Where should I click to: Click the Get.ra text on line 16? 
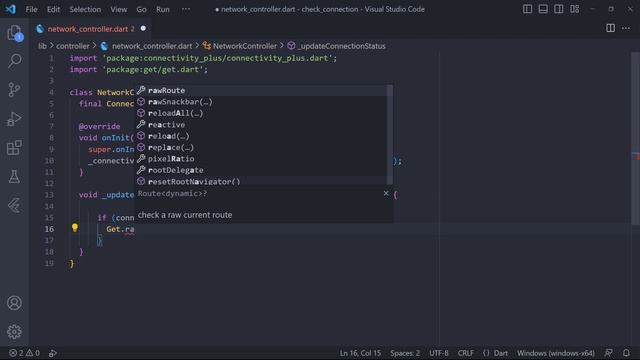point(120,229)
